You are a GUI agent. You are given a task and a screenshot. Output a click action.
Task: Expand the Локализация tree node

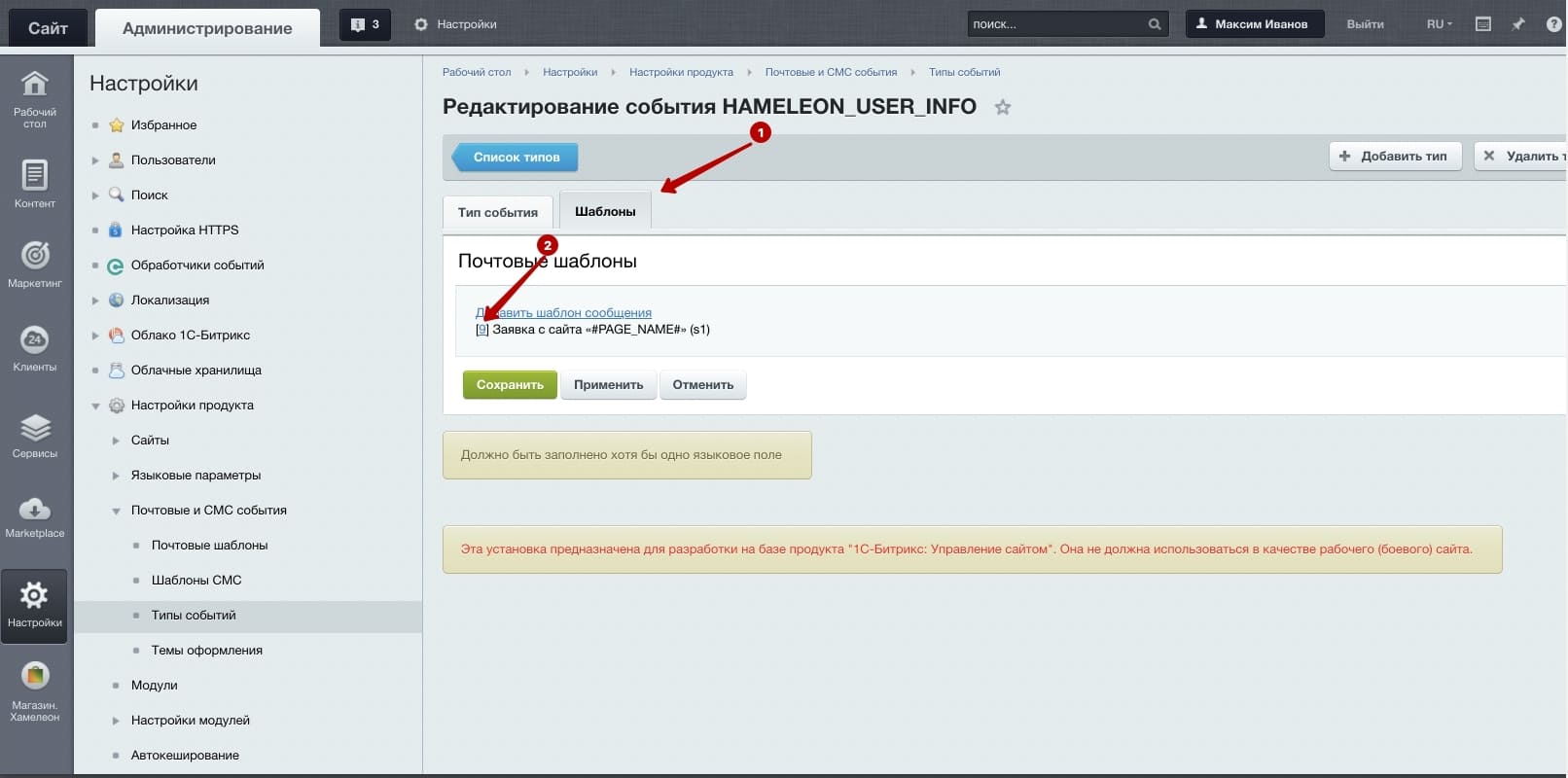point(95,301)
